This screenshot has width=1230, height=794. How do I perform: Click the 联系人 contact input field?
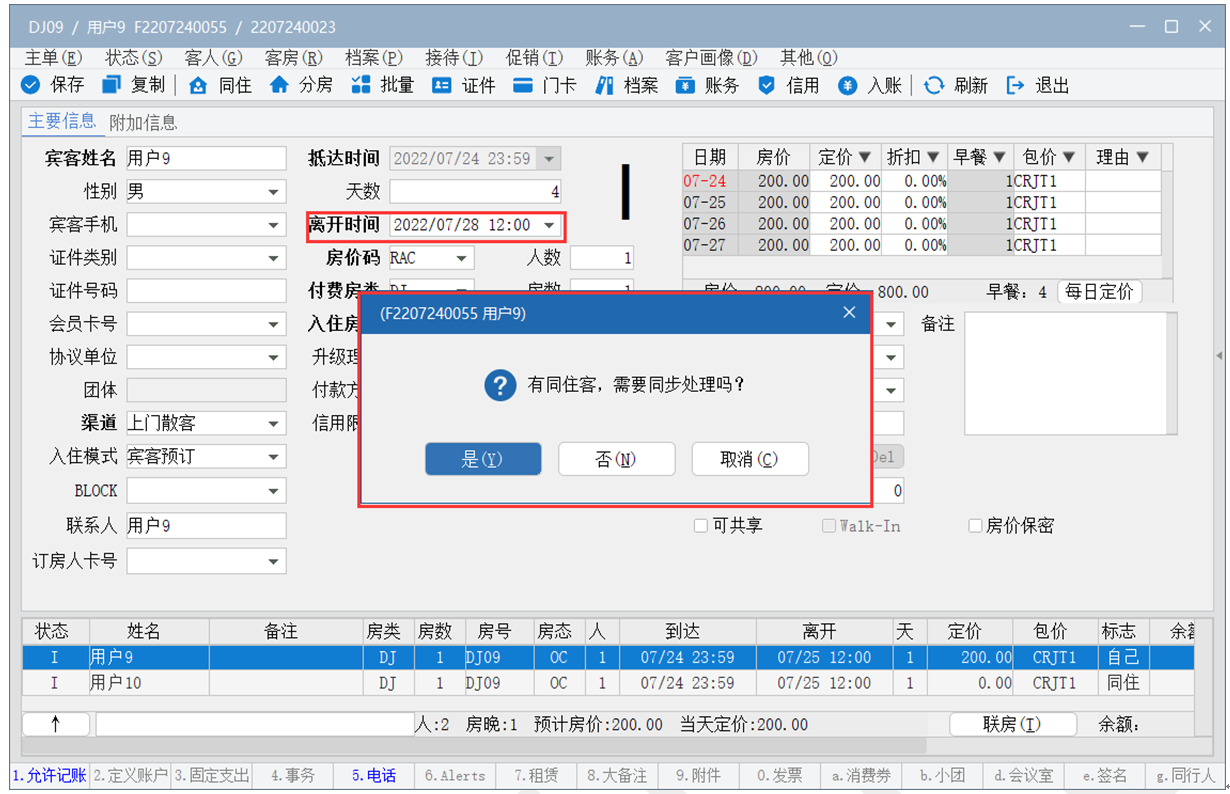tap(206, 525)
